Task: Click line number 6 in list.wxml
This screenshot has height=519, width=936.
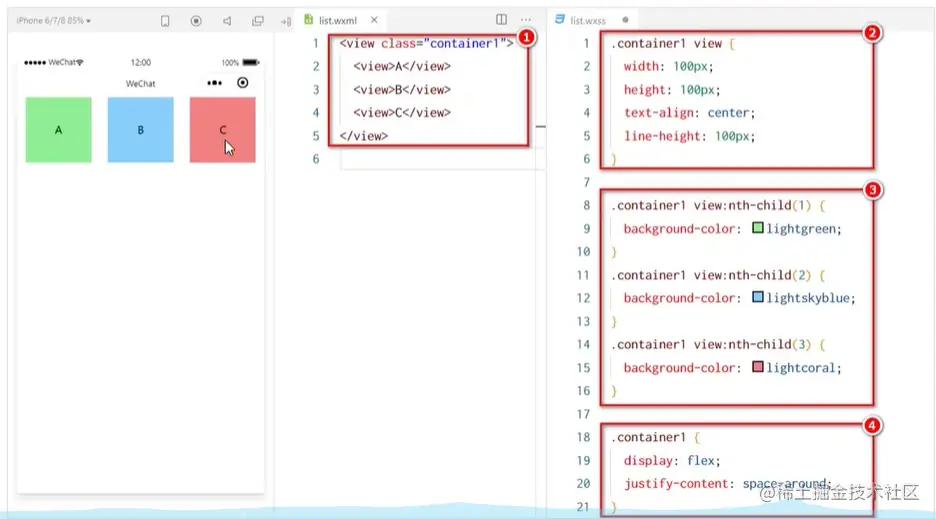Action: [316, 159]
